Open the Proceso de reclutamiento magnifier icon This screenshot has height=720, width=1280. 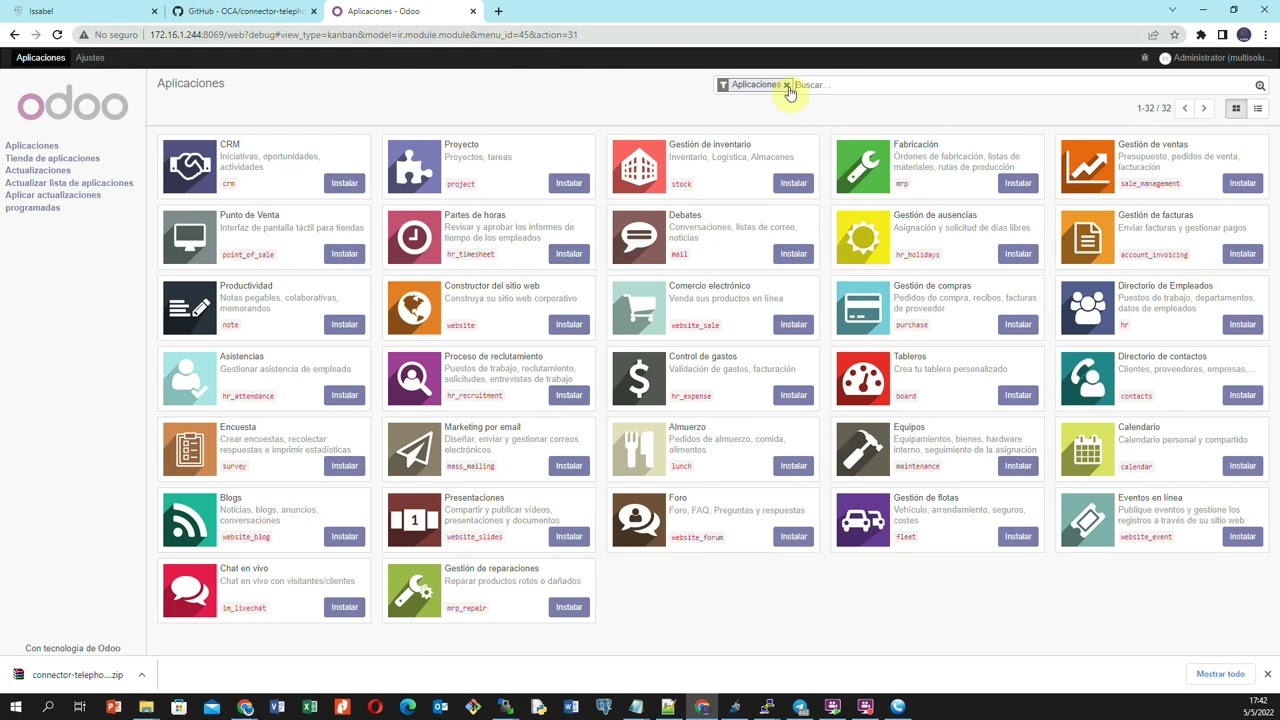[414, 378]
